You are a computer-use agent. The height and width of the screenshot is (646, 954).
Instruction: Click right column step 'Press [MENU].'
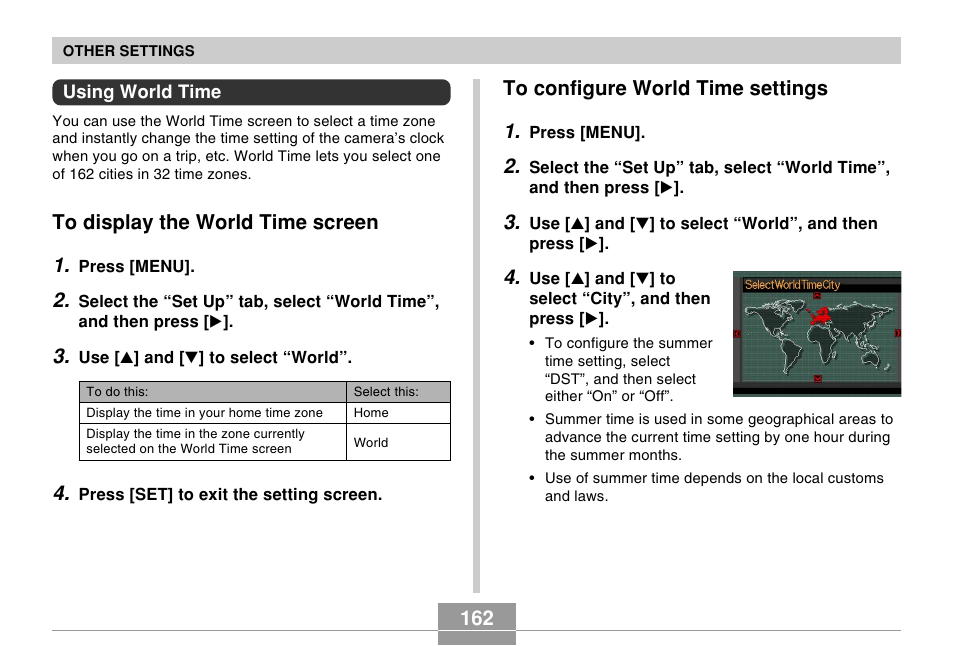[587, 133]
